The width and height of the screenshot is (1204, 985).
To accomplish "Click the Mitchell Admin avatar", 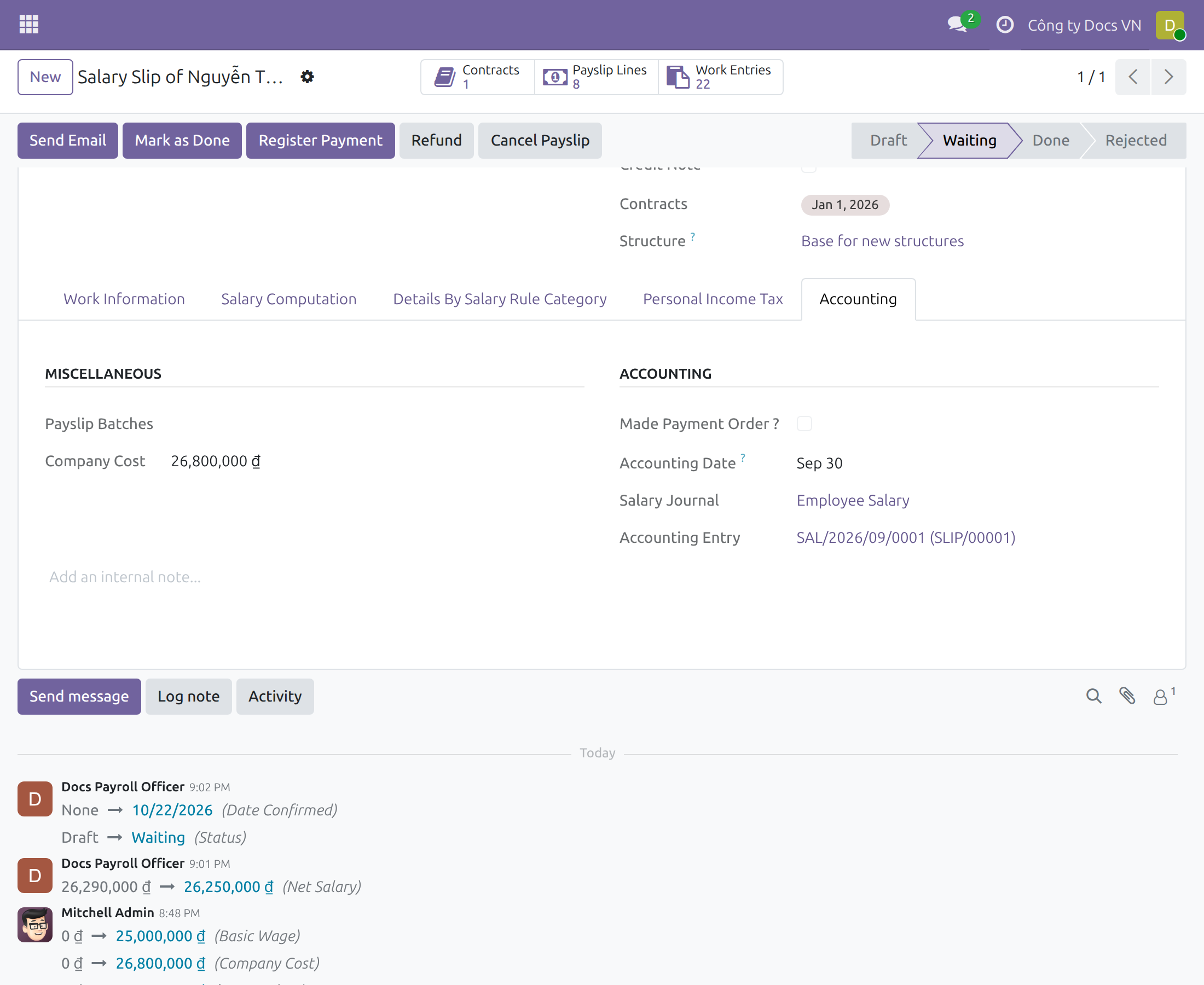I will point(35,924).
